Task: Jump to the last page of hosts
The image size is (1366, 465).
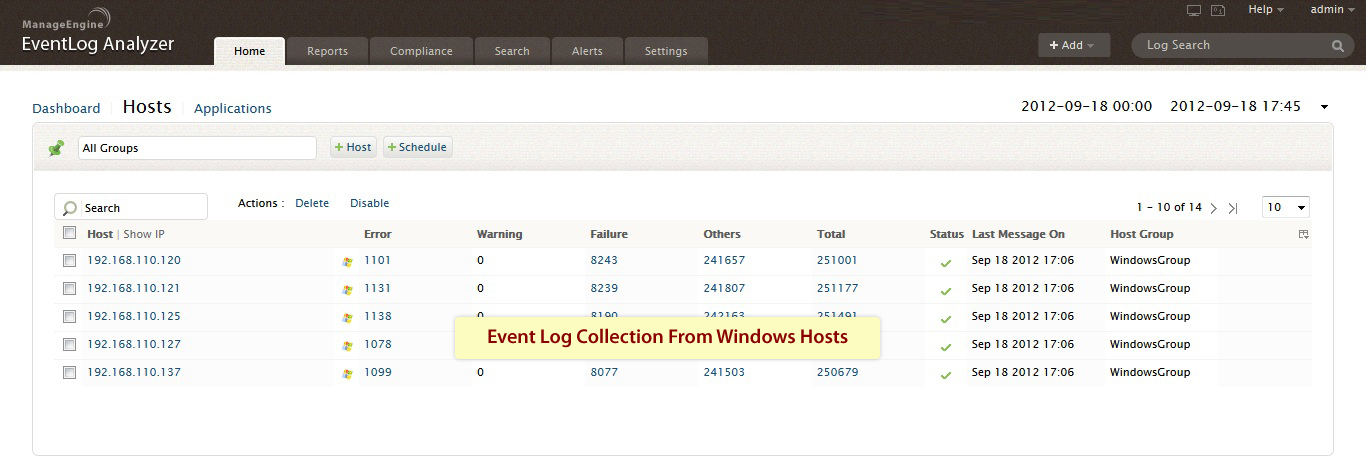Action: tap(1233, 208)
